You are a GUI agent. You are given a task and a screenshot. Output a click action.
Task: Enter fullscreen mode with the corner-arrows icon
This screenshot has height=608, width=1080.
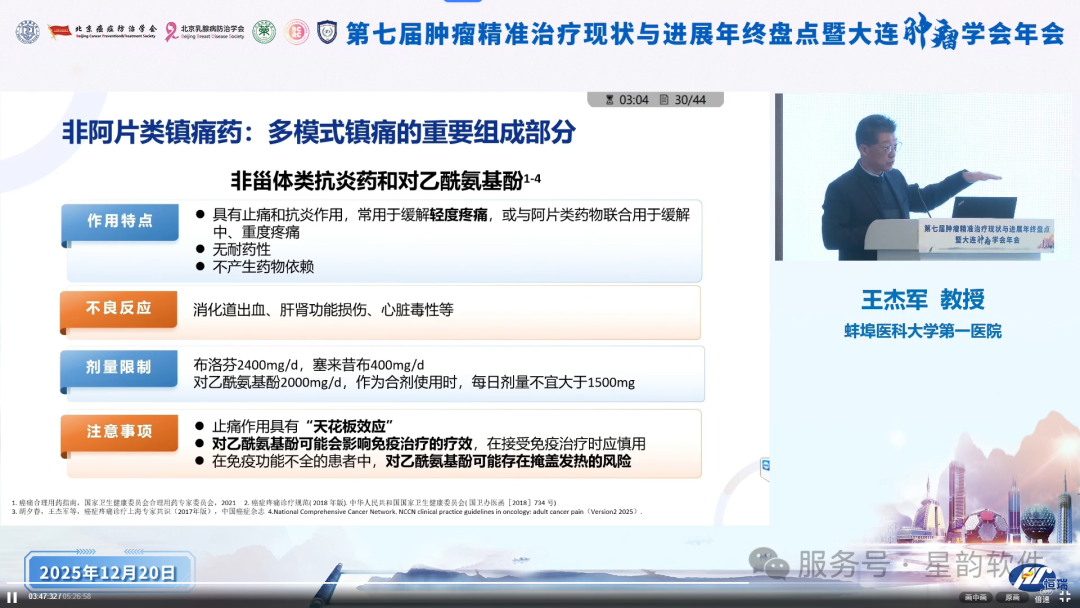1064,596
